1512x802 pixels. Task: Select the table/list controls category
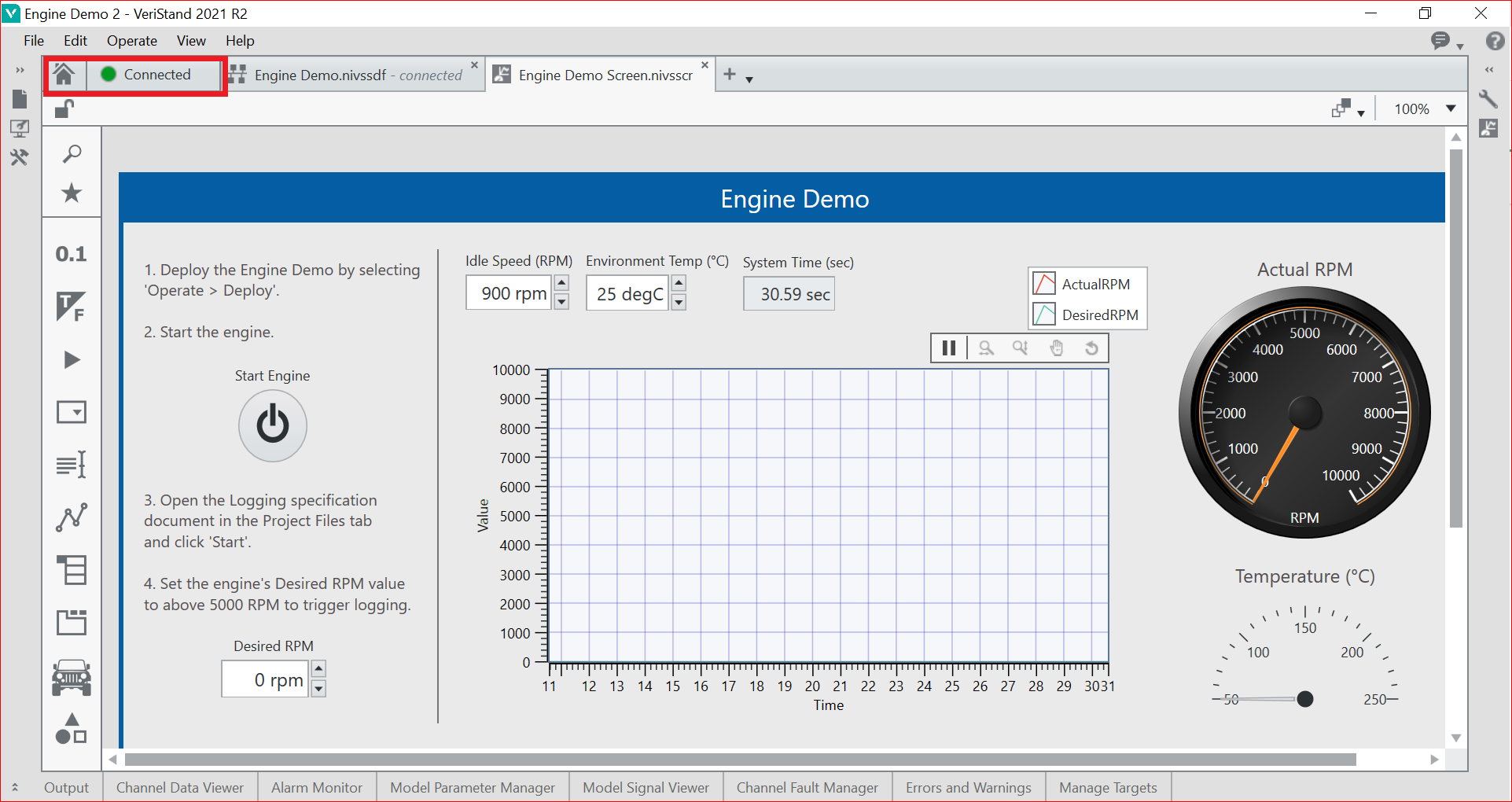pyautogui.click(x=72, y=570)
